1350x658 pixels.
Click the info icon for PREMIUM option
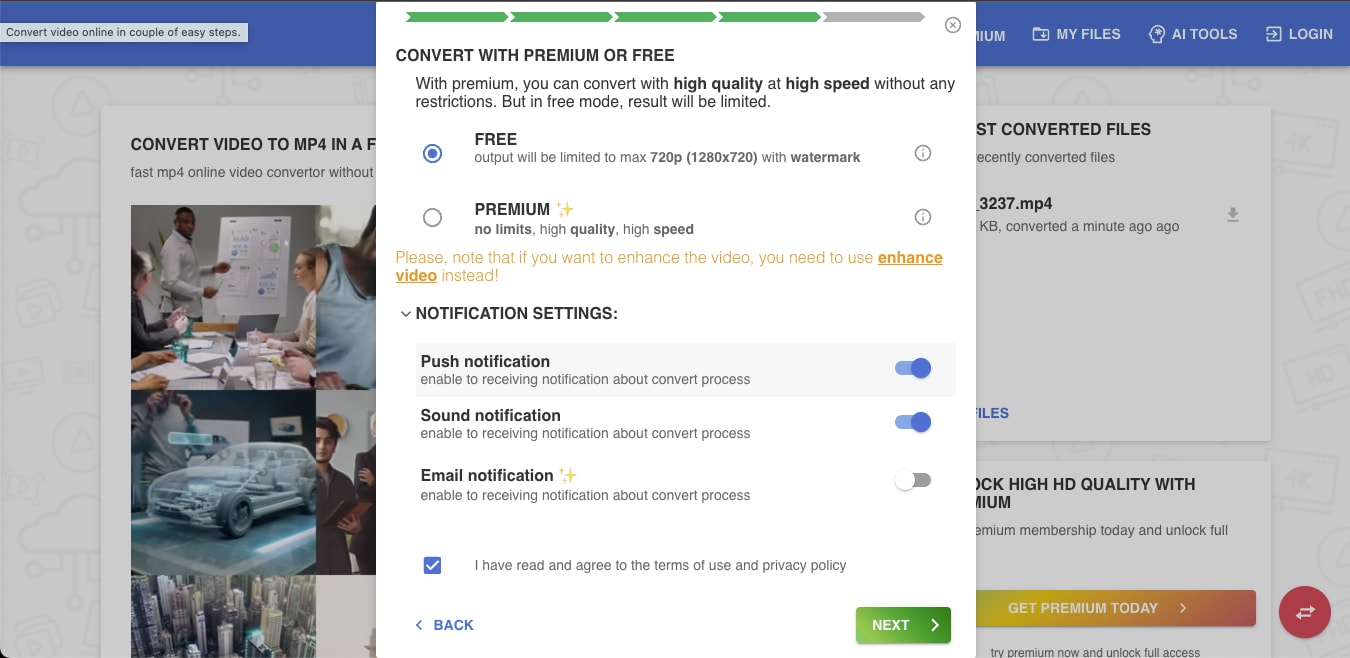coord(923,217)
